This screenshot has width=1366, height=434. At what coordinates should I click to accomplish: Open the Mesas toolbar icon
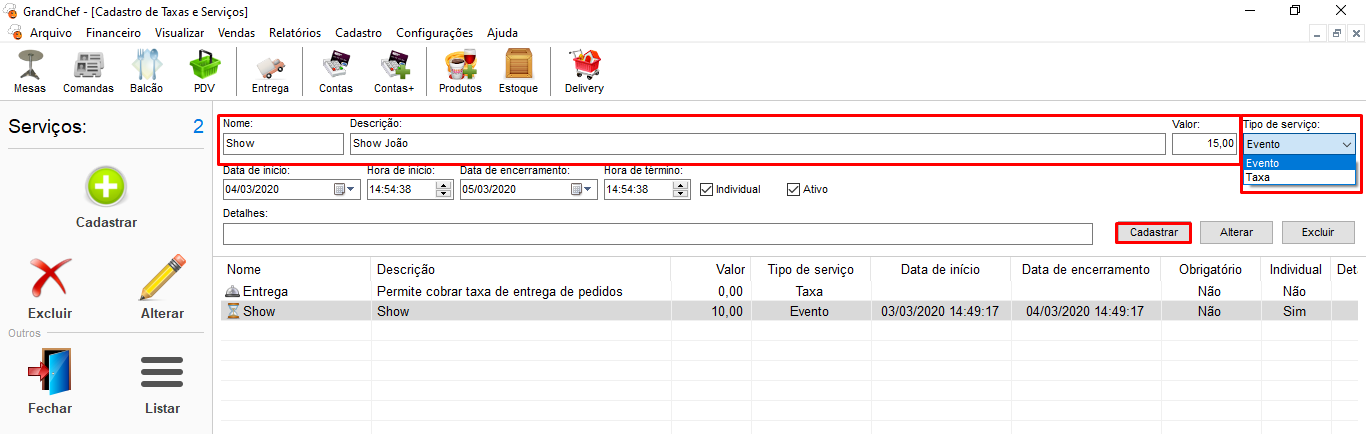click(x=30, y=70)
